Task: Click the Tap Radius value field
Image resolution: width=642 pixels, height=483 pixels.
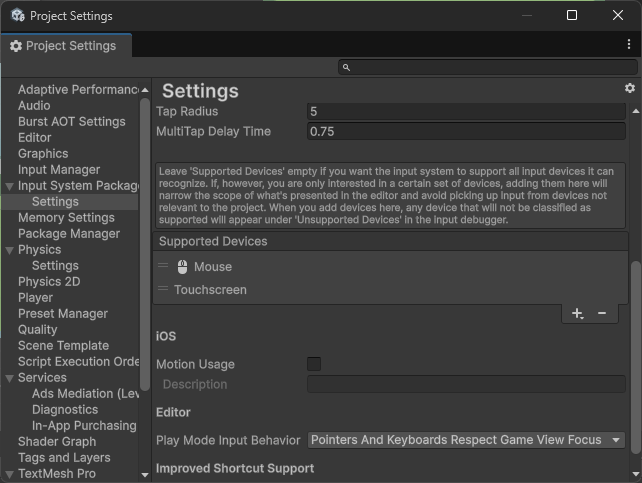Action: click(x=466, y=112)
